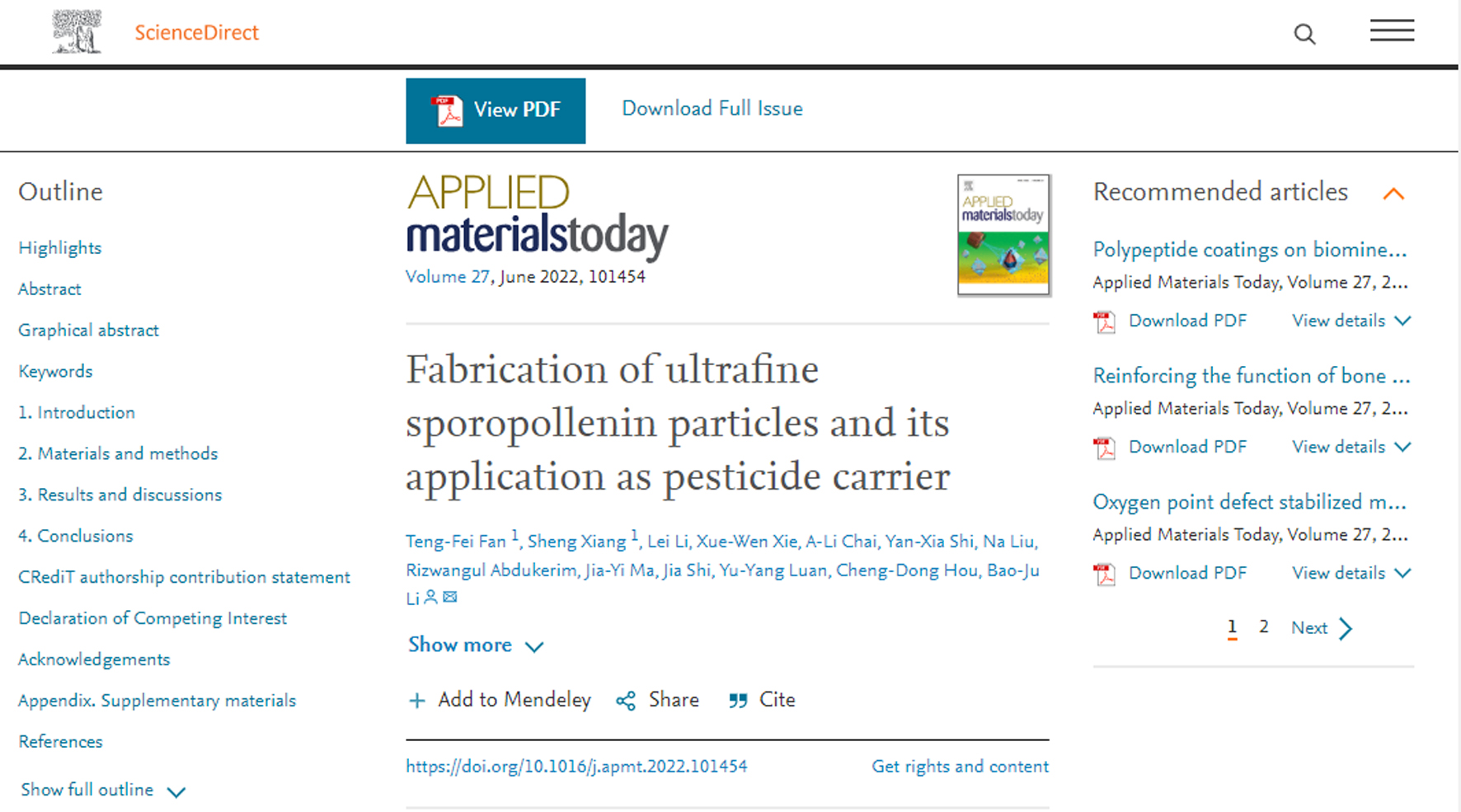Expand Show full outline
This screenshot has width=1461, height=812.
click(x=103, y=791)
